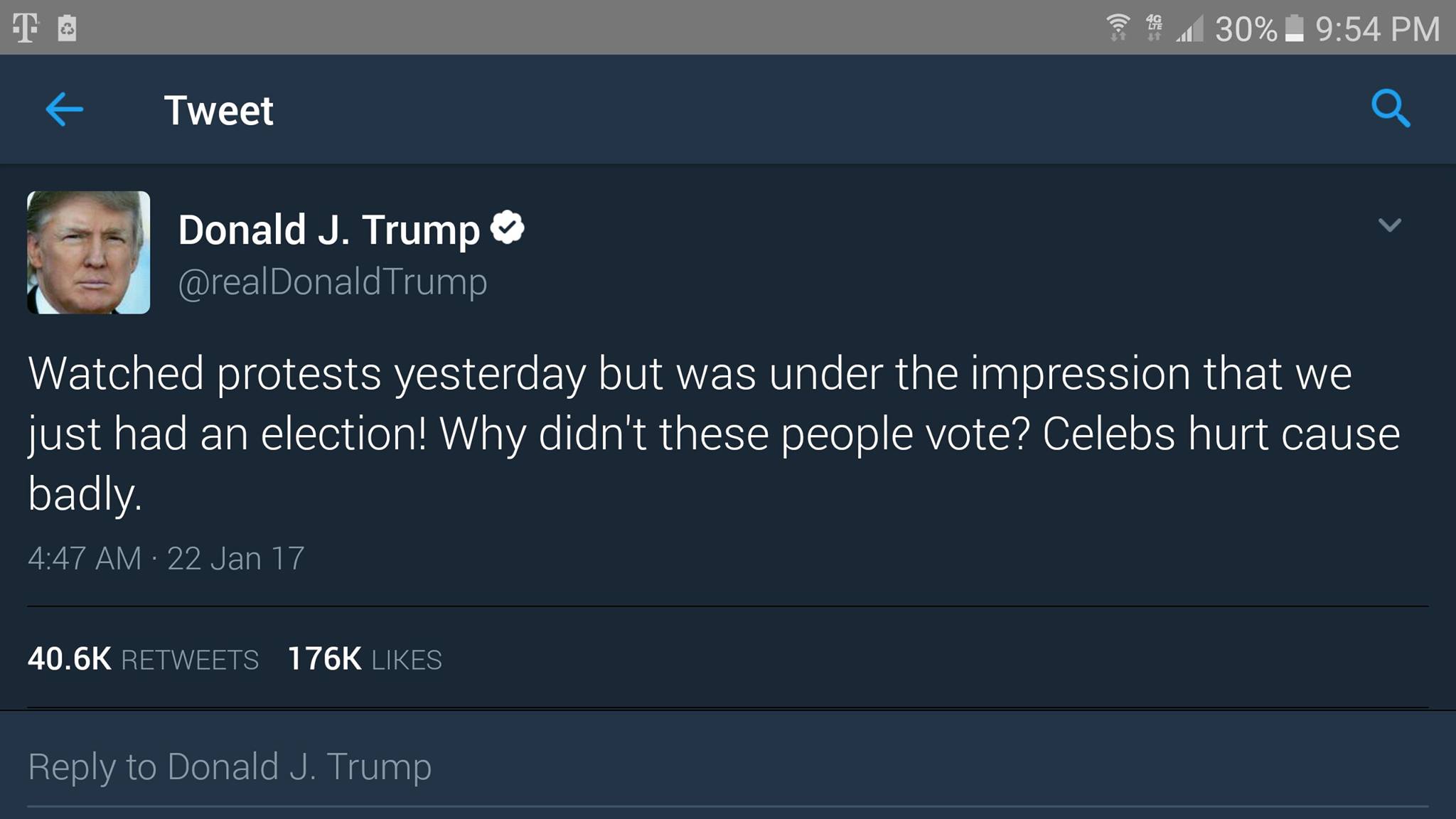
Task: Click the blue verified badge
Action: click(507, 227)
